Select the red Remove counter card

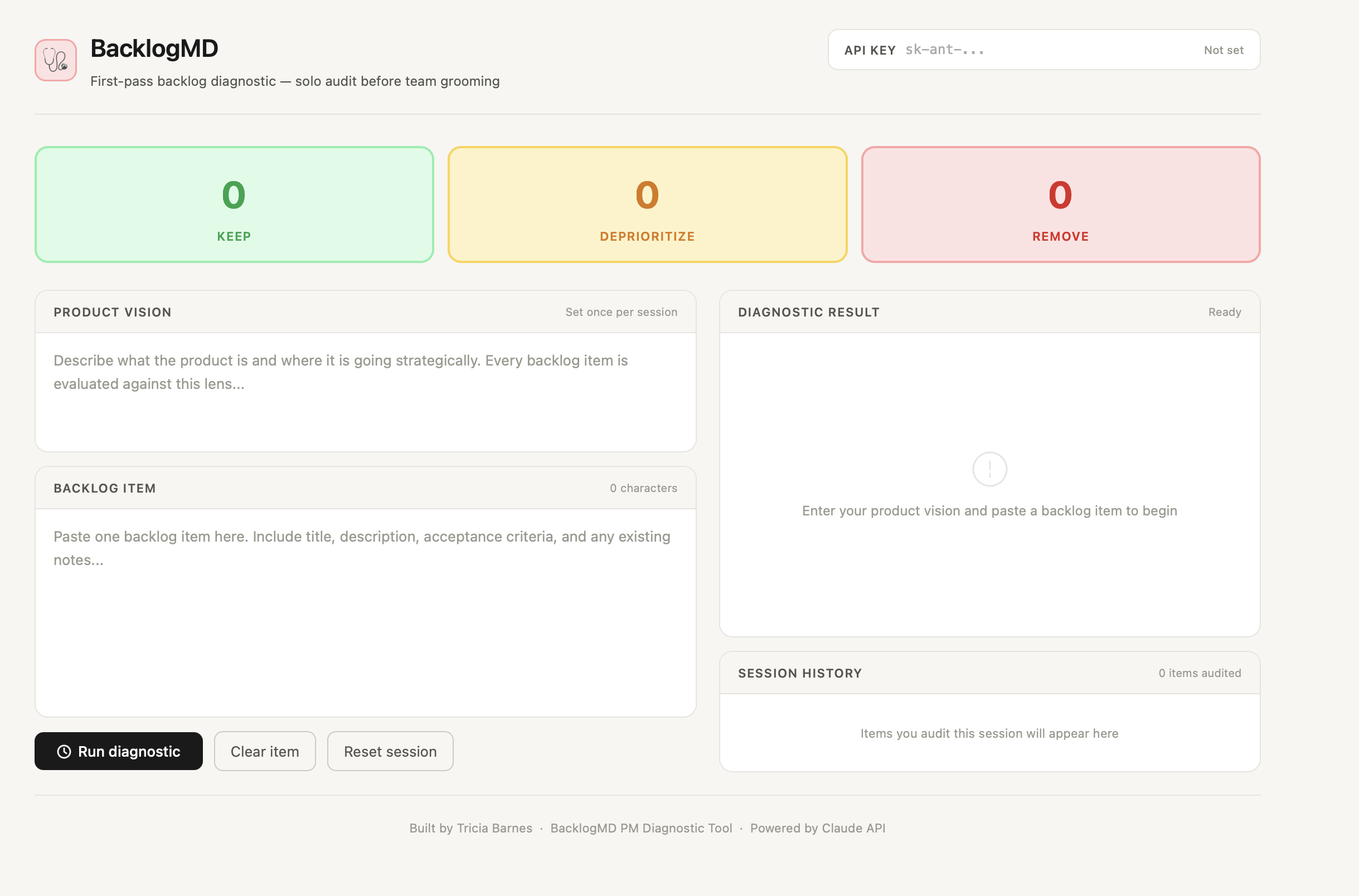click(x=1060, y=204)
